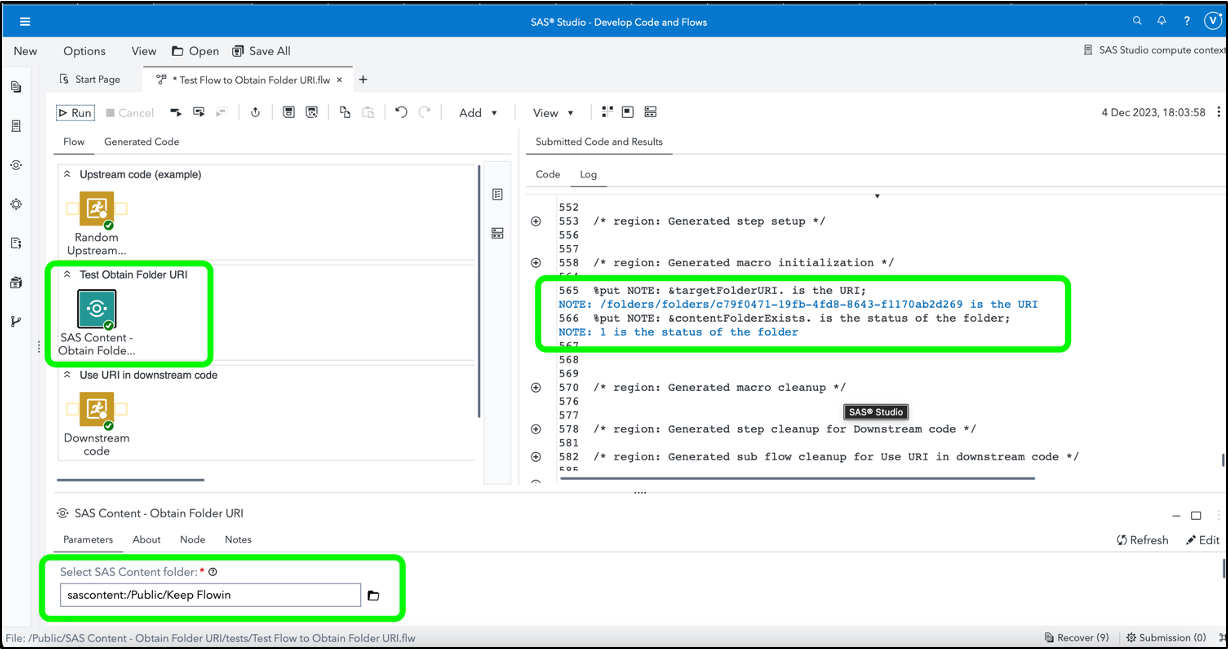Open the hamburger applications menu

point(25,21)
